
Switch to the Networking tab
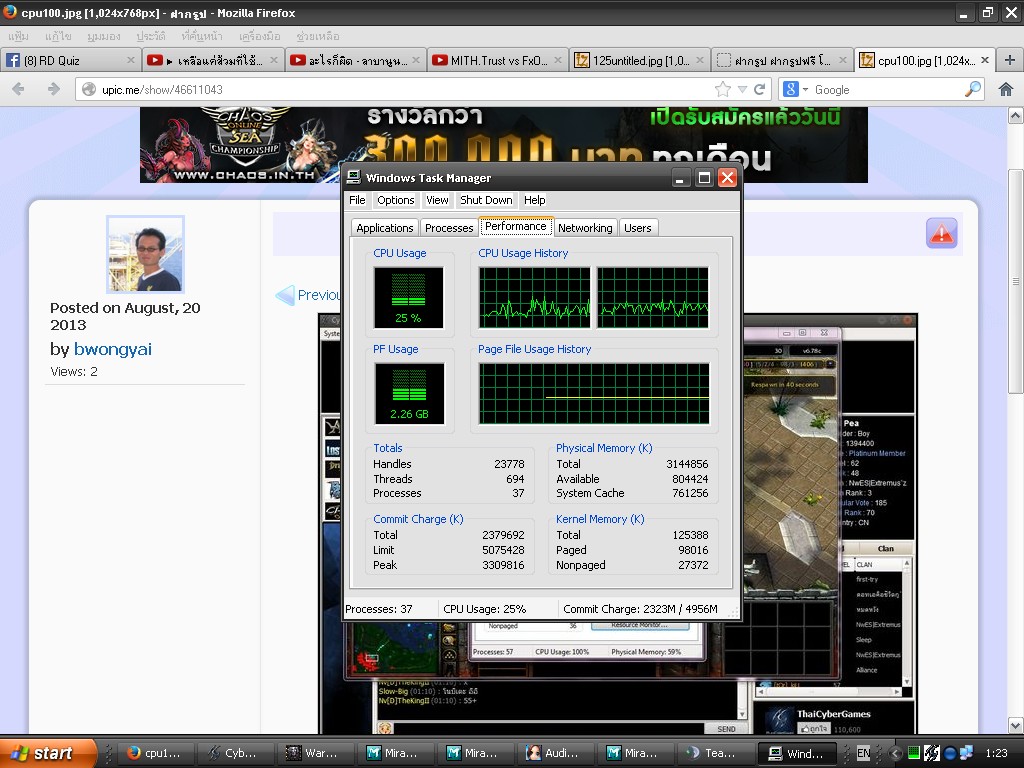click(585, 228)
